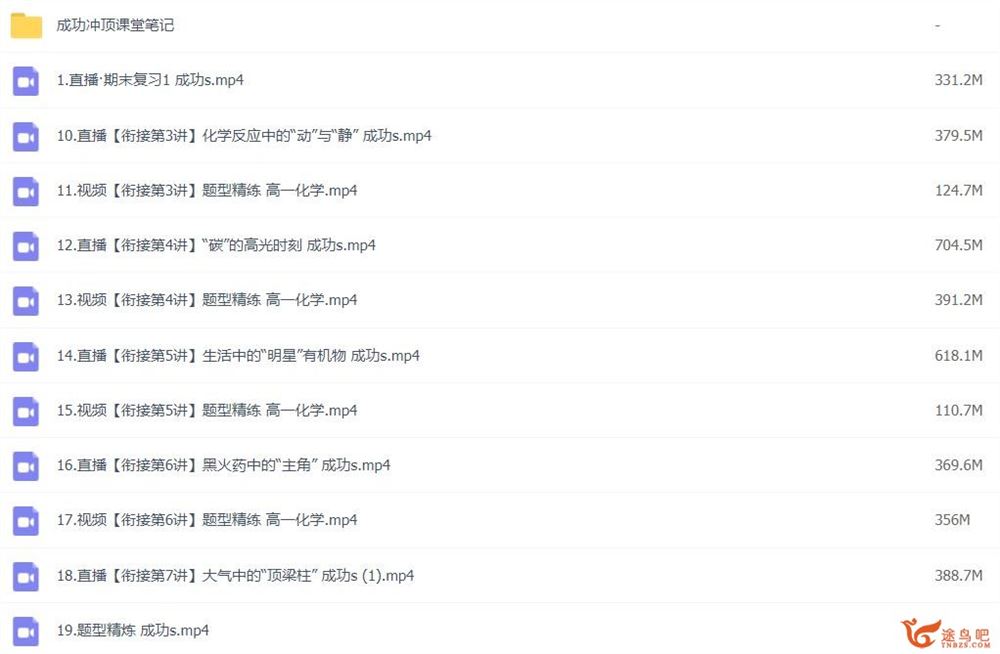
Task: Click video icon beside 19.题型精练
Action: (x=26, y=632)
